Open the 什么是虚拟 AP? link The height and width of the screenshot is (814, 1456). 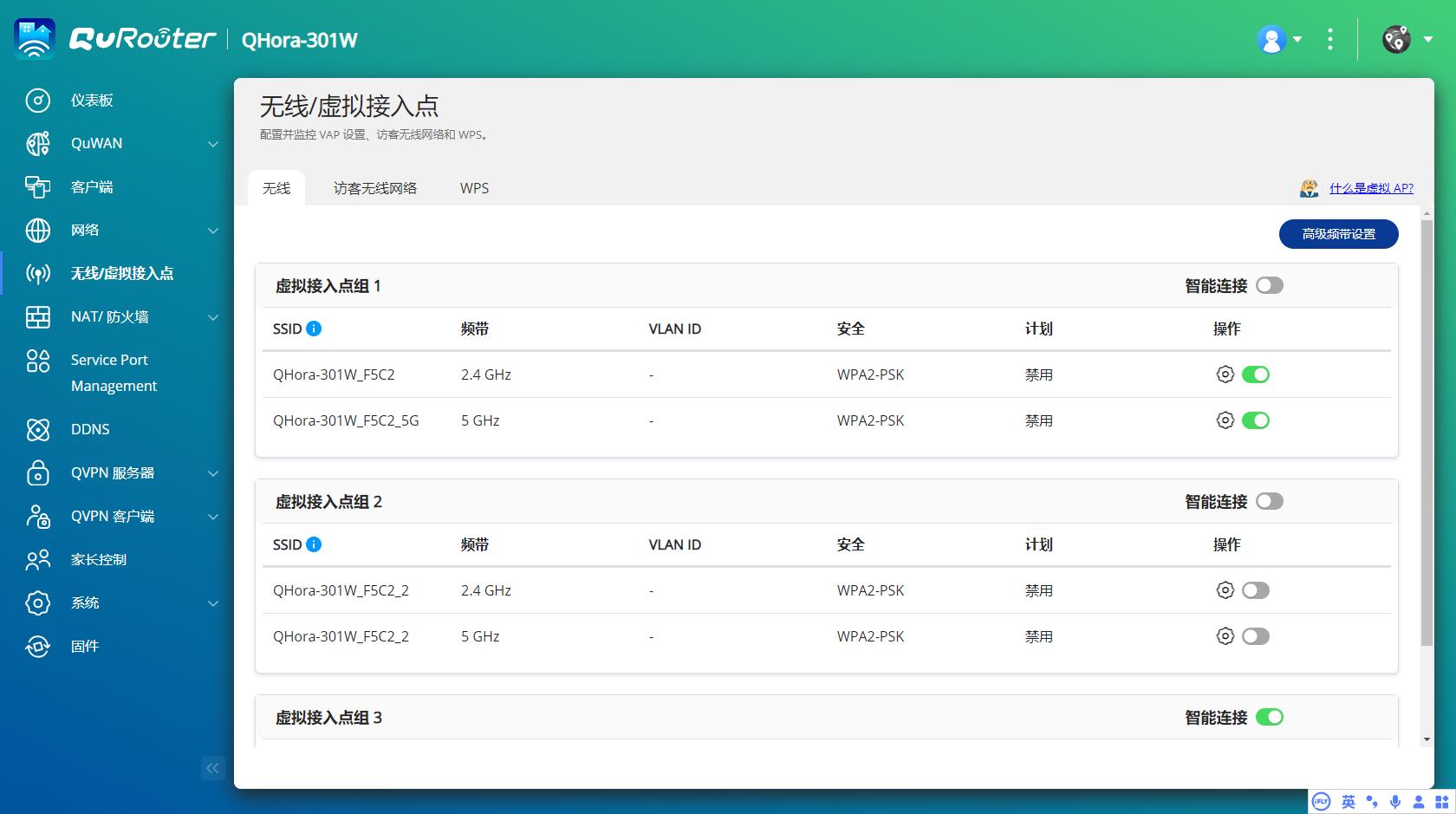(1372, 187)
